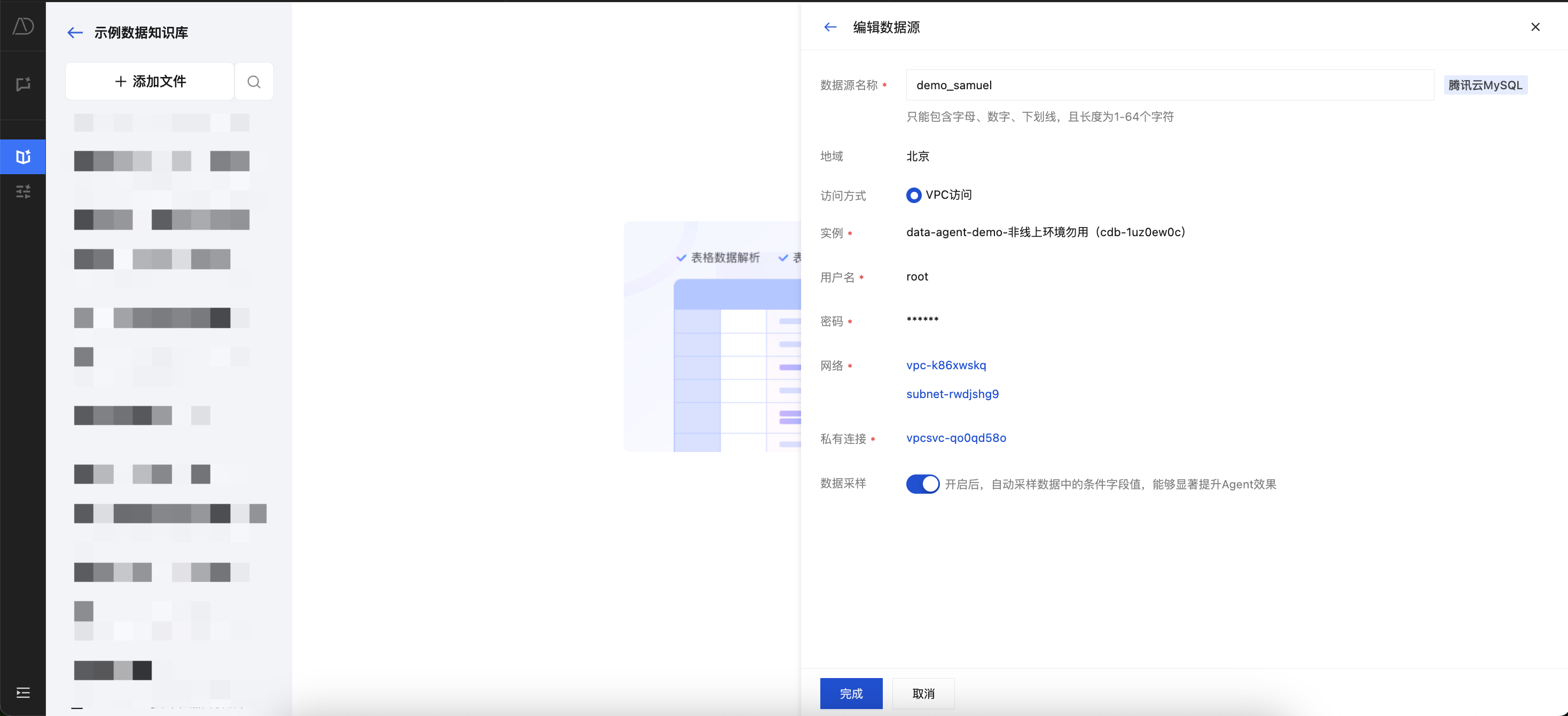
Task: Click the 腾讯云MySQL tag
Action: coord(1485,85)
